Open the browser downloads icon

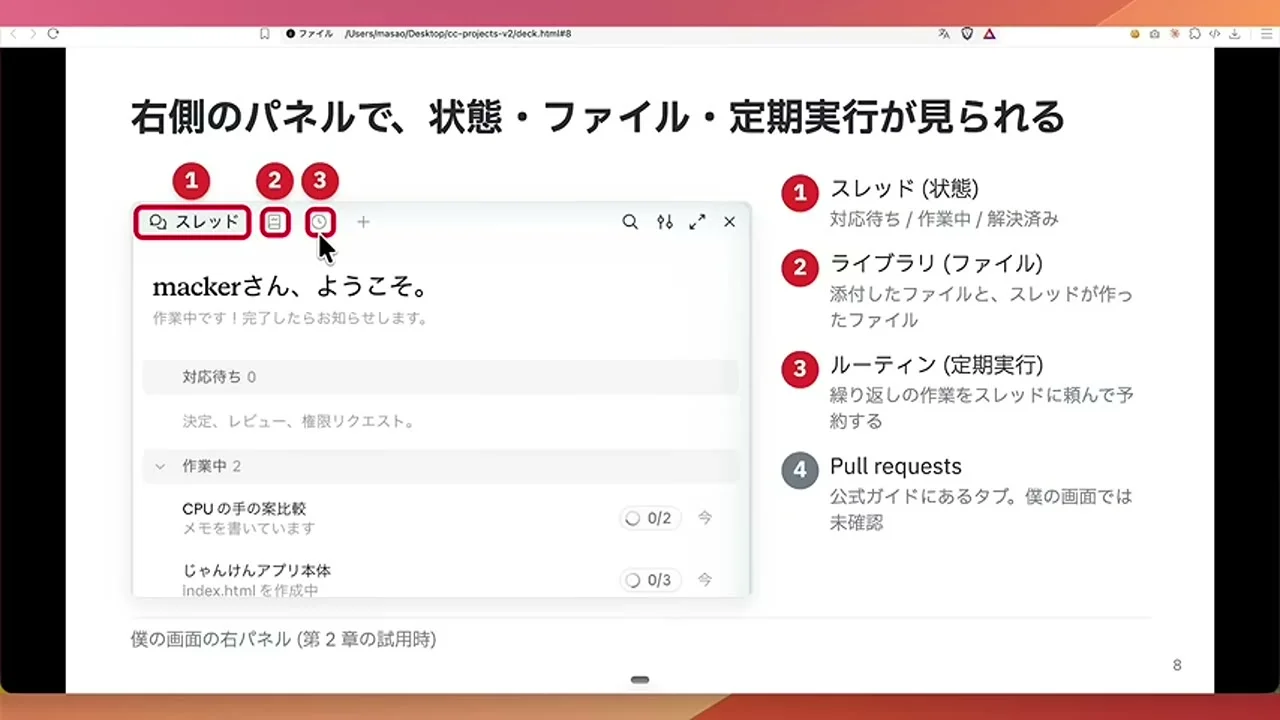coord(1235,34)
